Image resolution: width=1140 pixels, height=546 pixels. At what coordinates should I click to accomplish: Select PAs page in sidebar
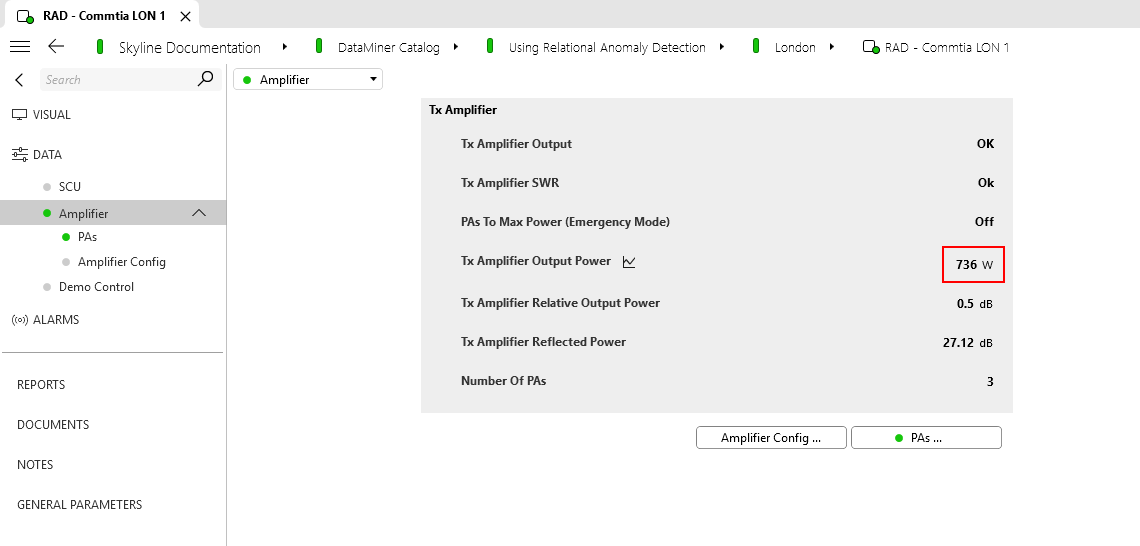pos(87,237)
